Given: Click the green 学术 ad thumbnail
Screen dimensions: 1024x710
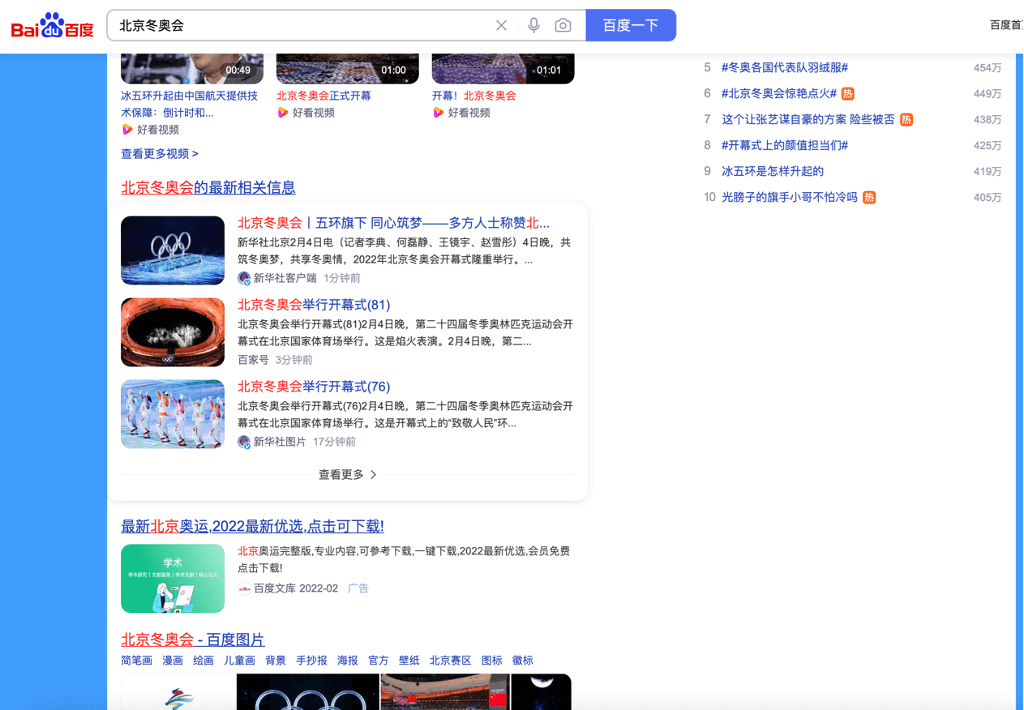Looking at the screenshot, I should (172, 578).
